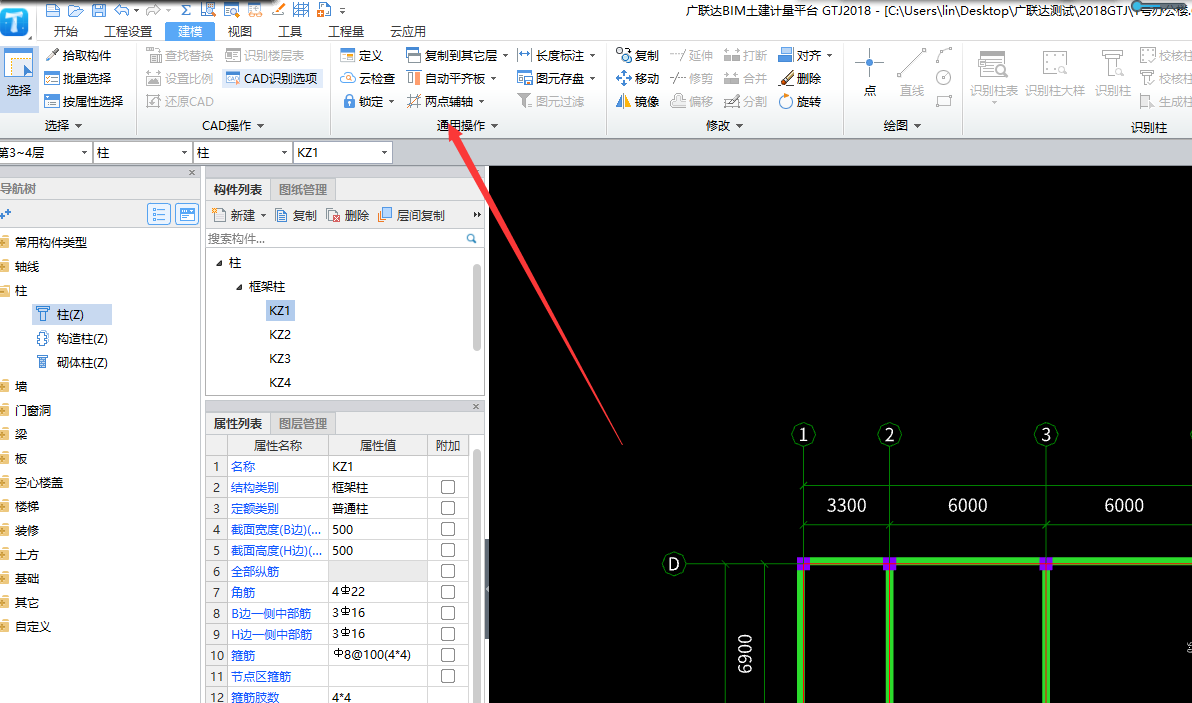Open the 开始 ribbon tab
The height and width of the screenshot is (703, 1192).
click(x=66, y=31)
